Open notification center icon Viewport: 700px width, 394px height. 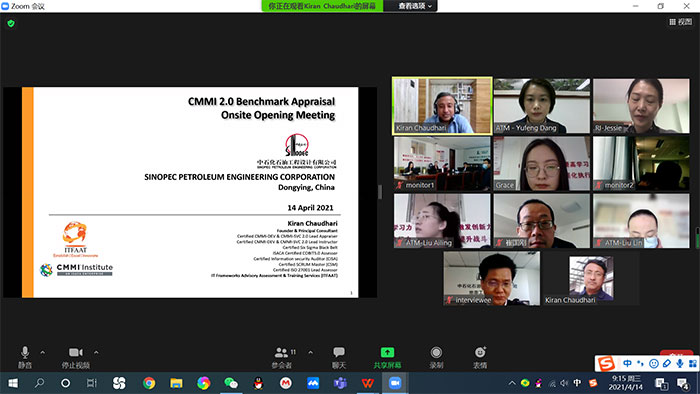point(683,383)
